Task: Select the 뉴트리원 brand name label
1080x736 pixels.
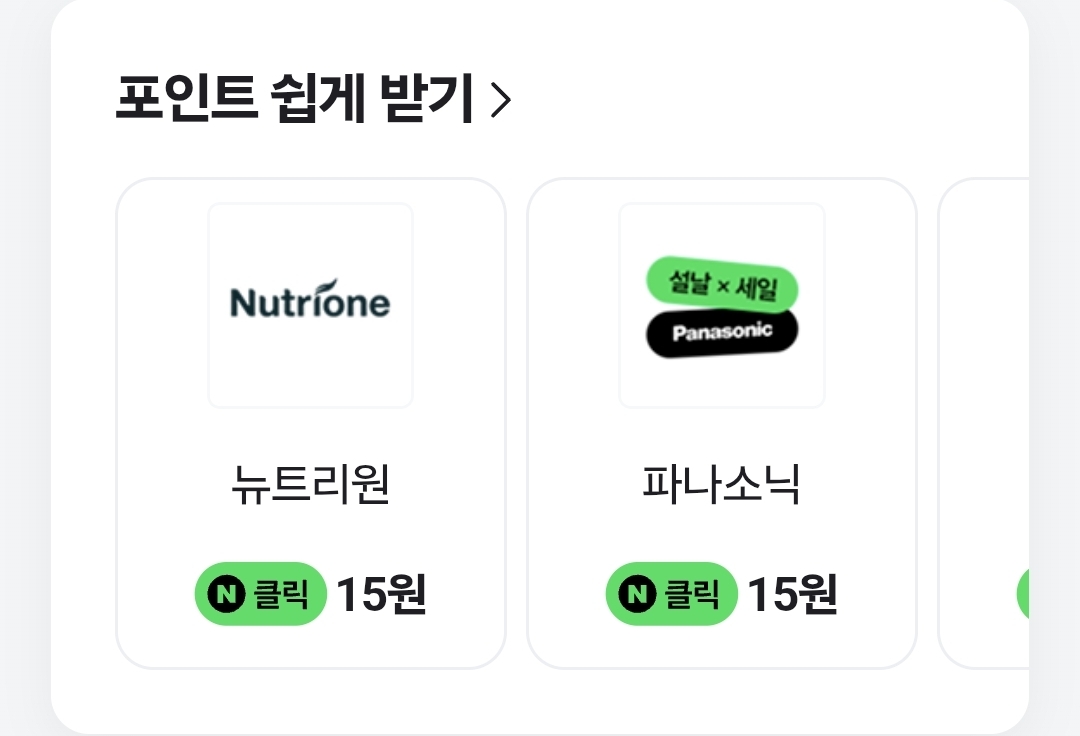Action: [x=310, y=485]
